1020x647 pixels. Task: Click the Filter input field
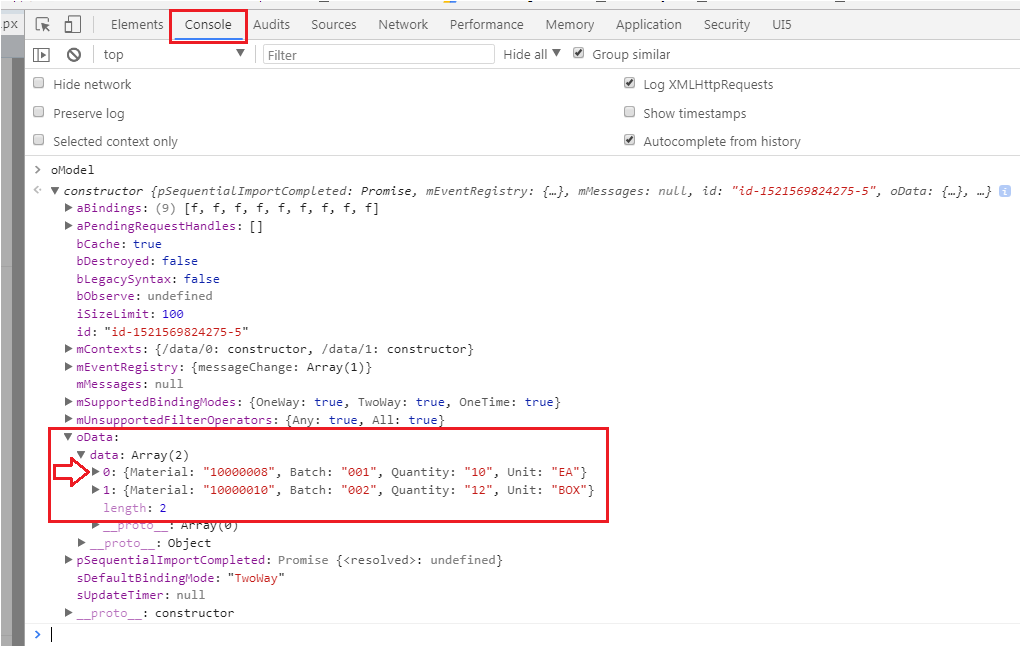click(379, 55)
